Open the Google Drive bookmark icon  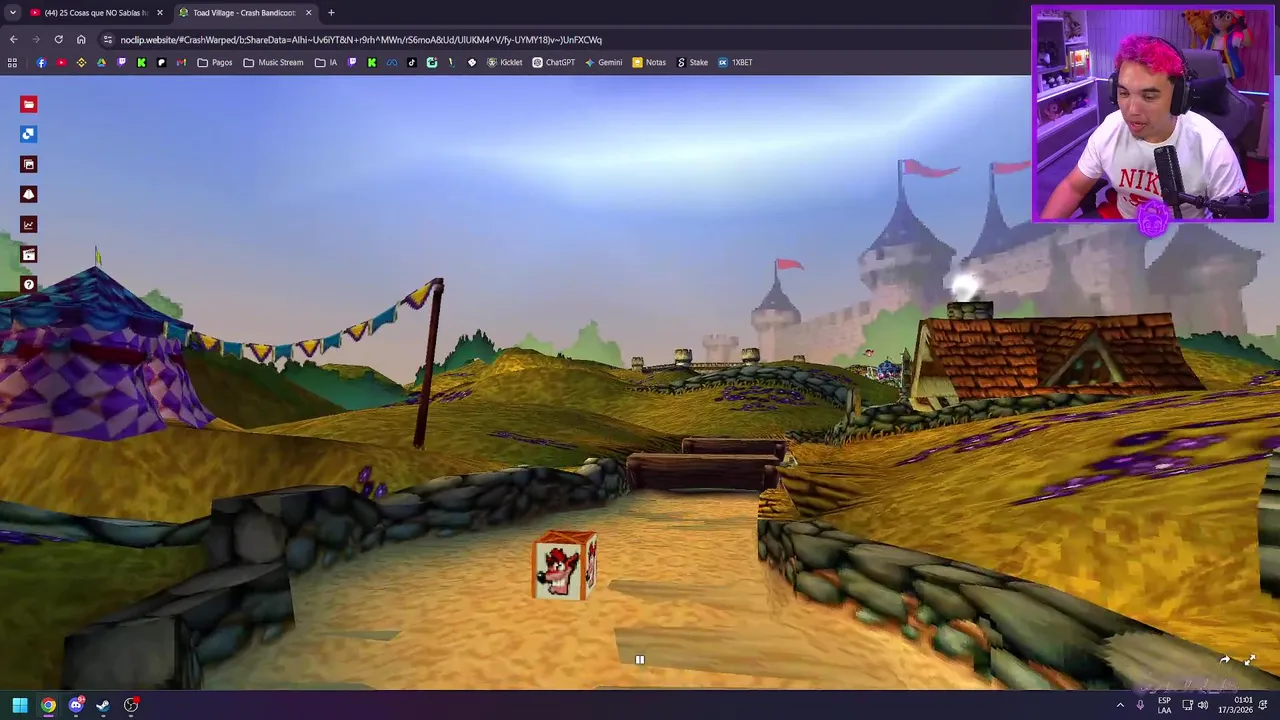[x=101, y=62]
